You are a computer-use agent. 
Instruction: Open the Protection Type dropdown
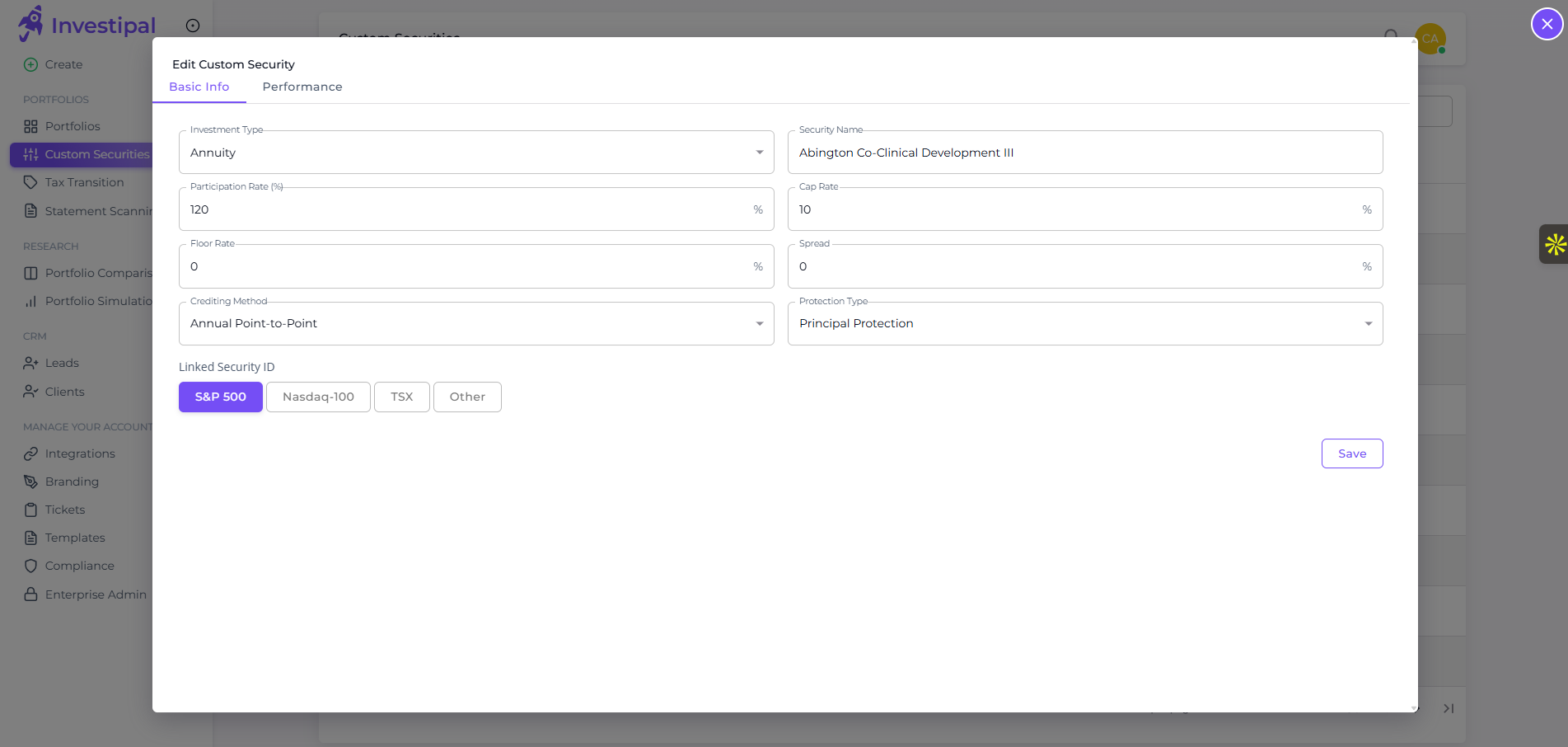[x=1368, y=323]
